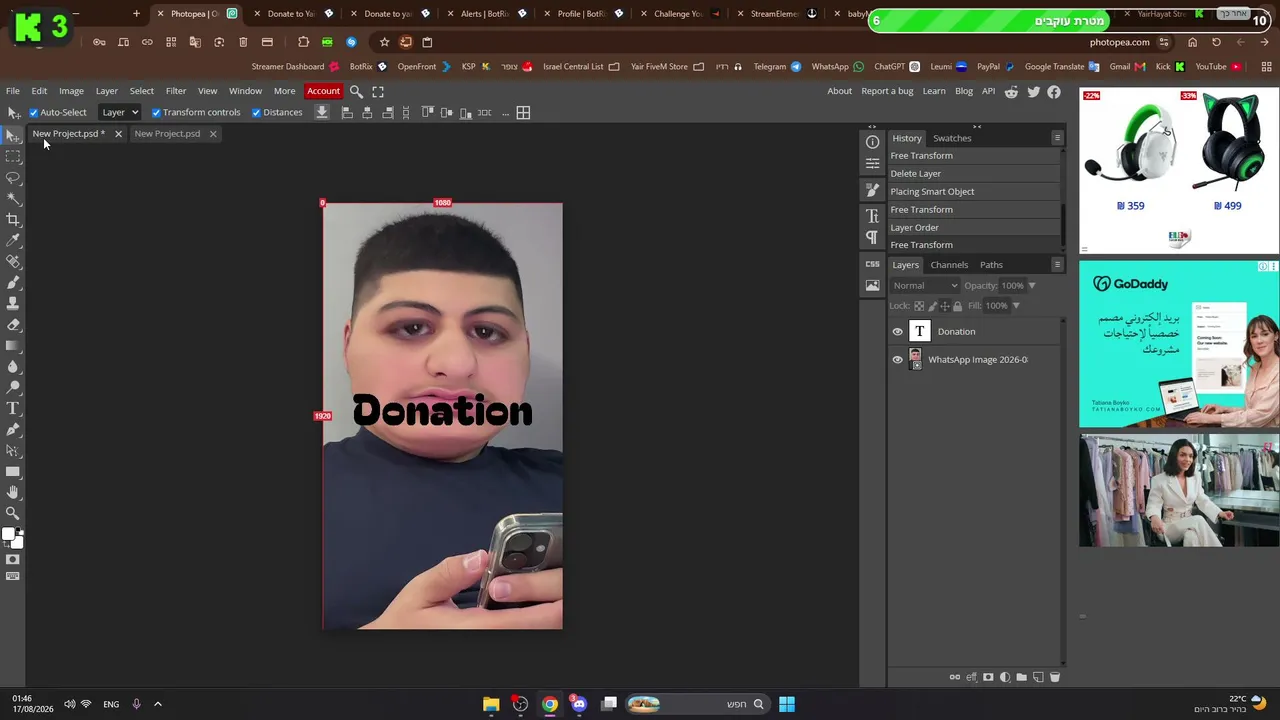The width and height of the screenshot is (1280, 720).
Task: Select the Pen tool
Action: [13, 429]
